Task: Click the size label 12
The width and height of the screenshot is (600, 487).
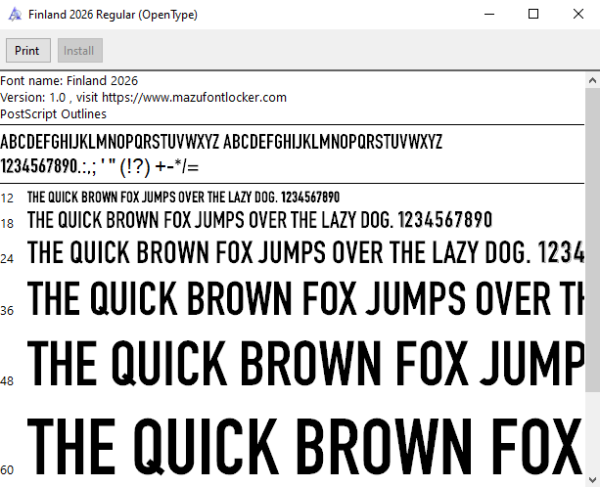Action: click(x=7, y=198)
